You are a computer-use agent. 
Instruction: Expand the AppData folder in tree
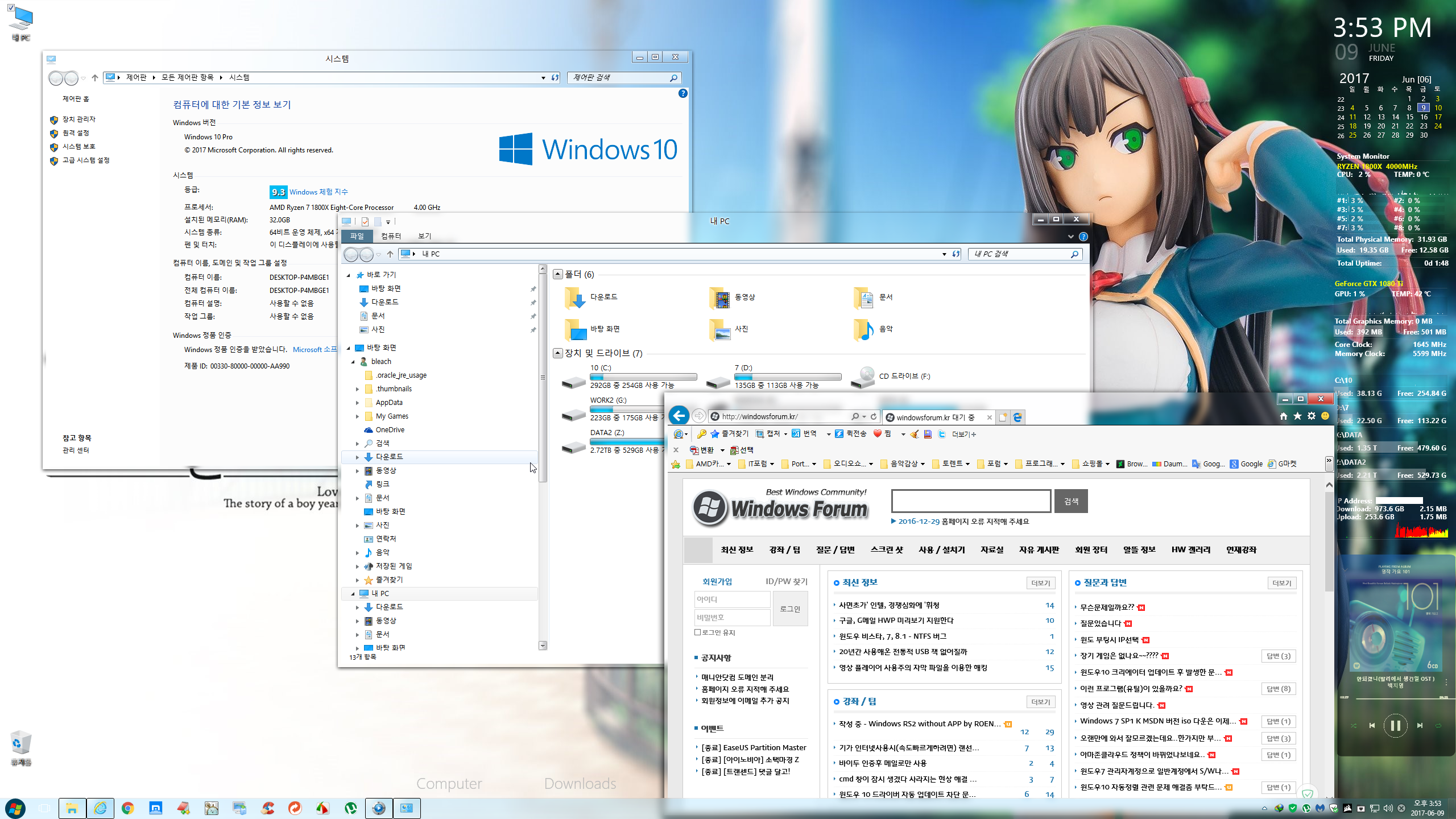tap(357, 403)
